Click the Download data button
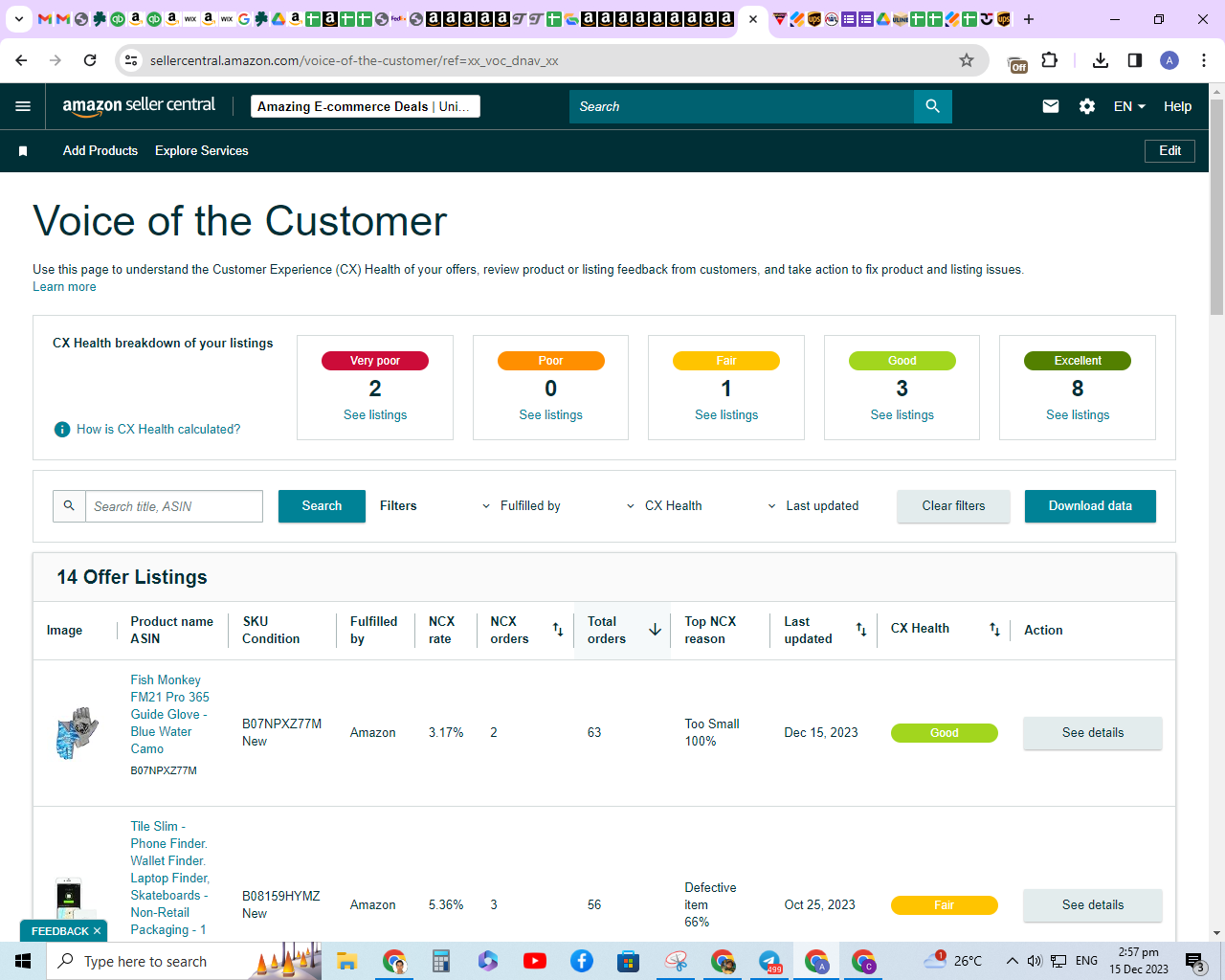Viewport: 1225px width, 980px height. tap(1090, 506)
